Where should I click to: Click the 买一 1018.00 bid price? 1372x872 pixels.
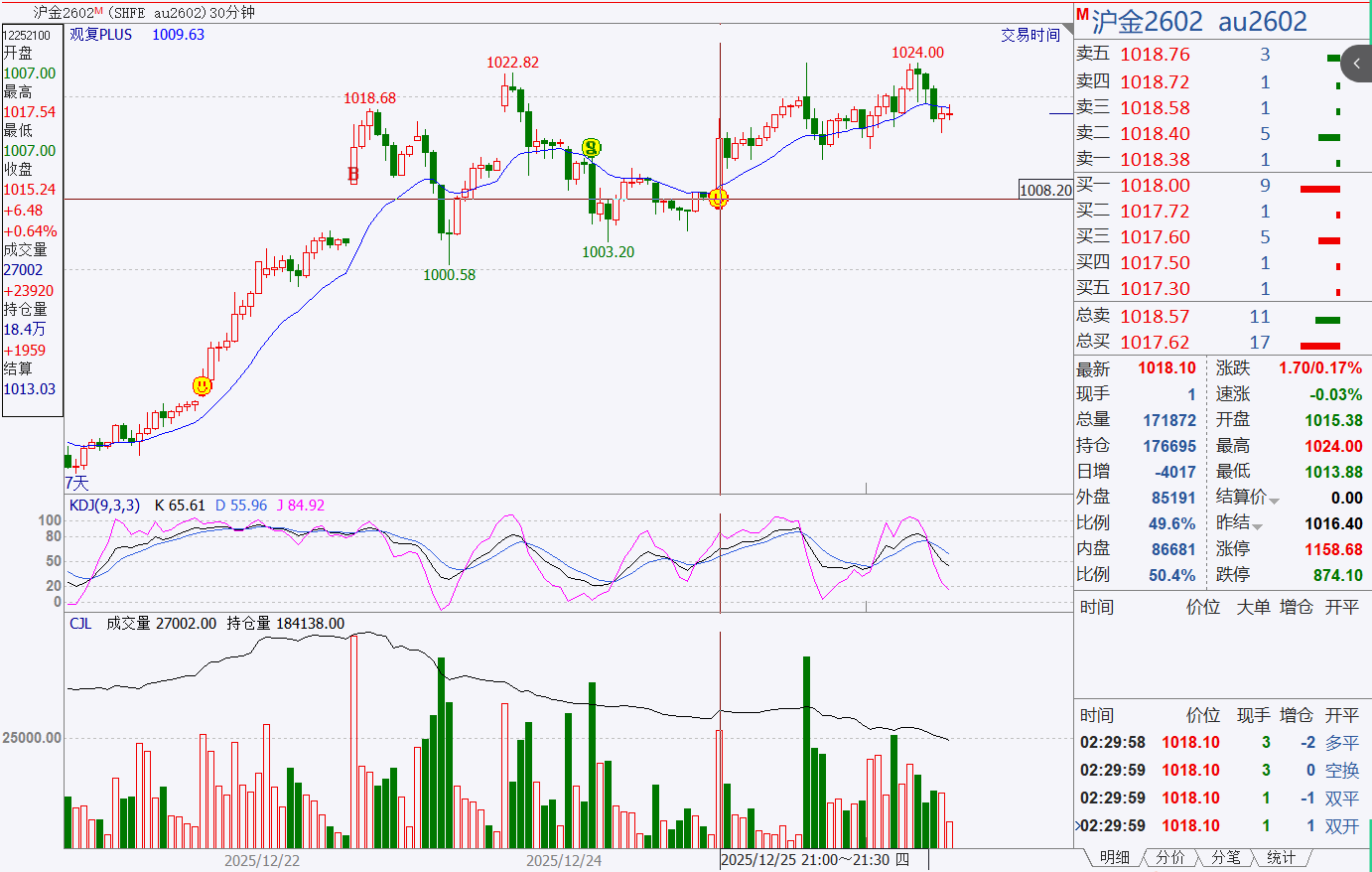[1155, 186]
